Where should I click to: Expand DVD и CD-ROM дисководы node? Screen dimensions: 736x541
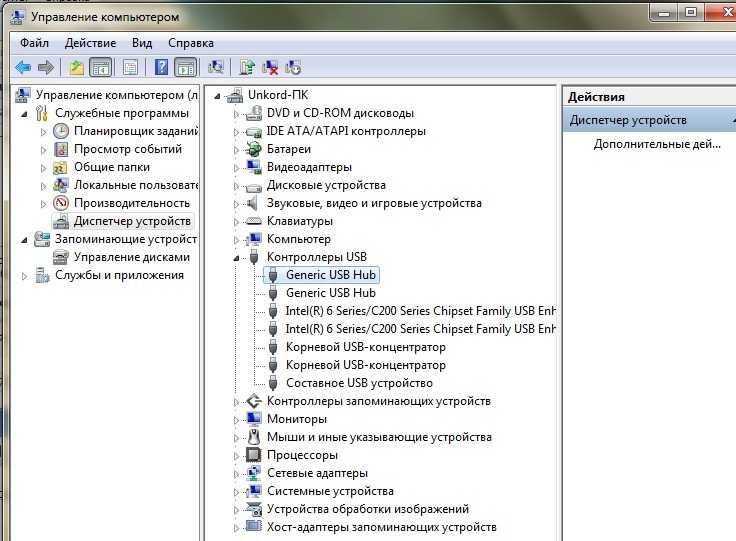point(236,114)
